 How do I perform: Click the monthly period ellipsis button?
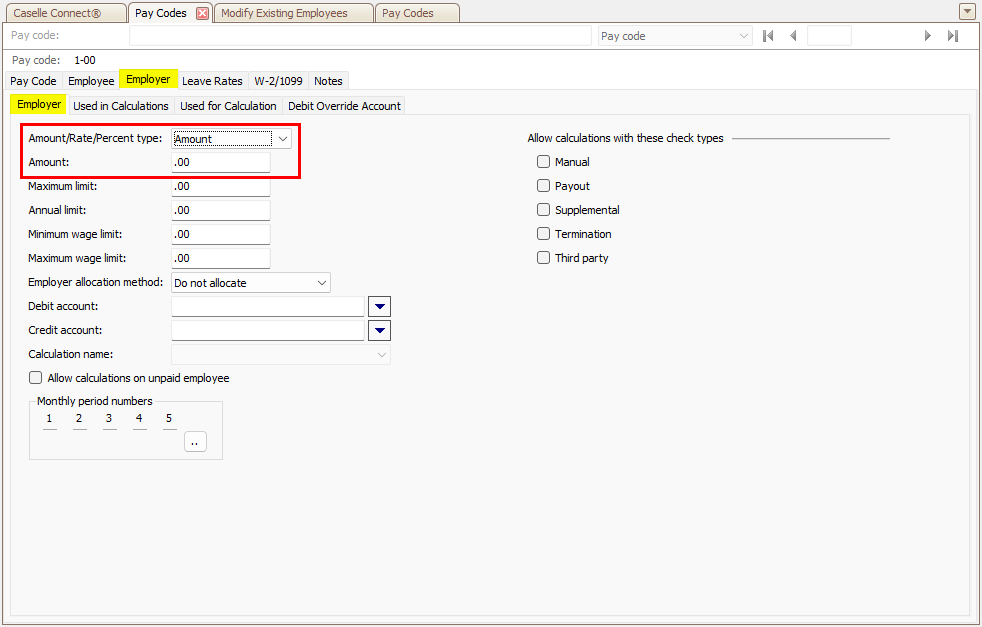click(x=195, y=441)
